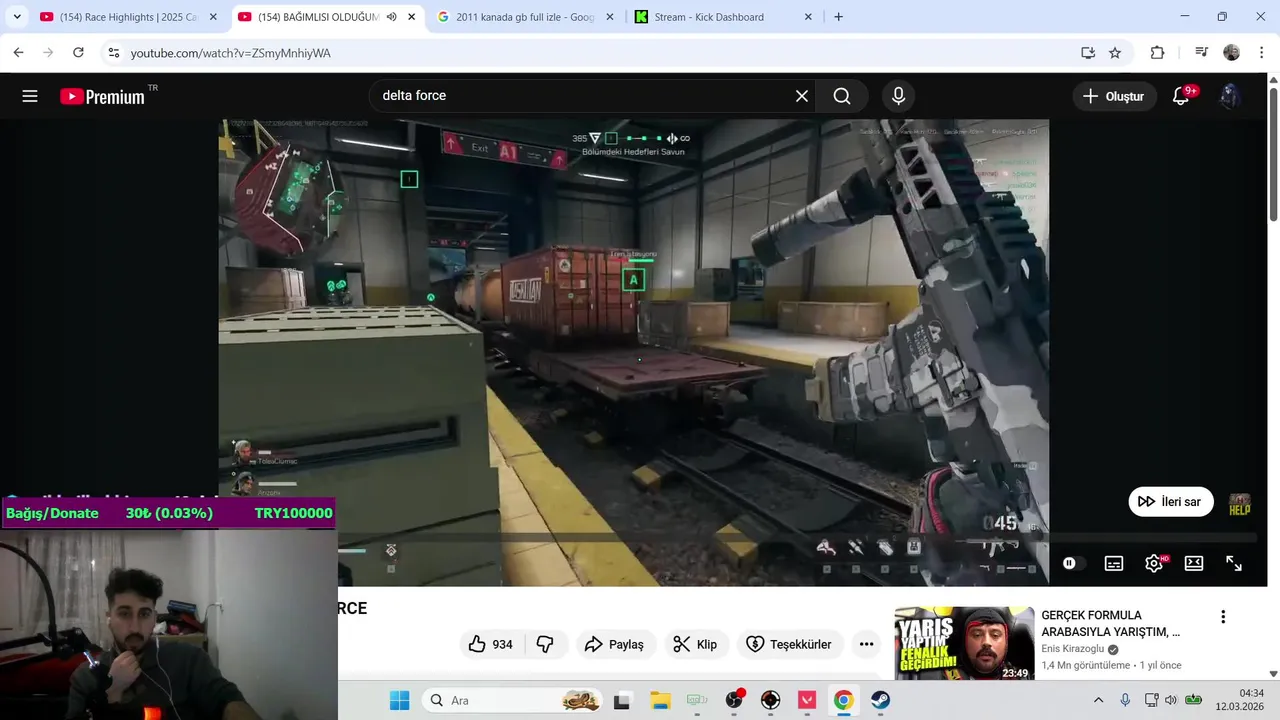Expand Chrome tab search dropdown
1280x720 pixels.
point(17,17)
